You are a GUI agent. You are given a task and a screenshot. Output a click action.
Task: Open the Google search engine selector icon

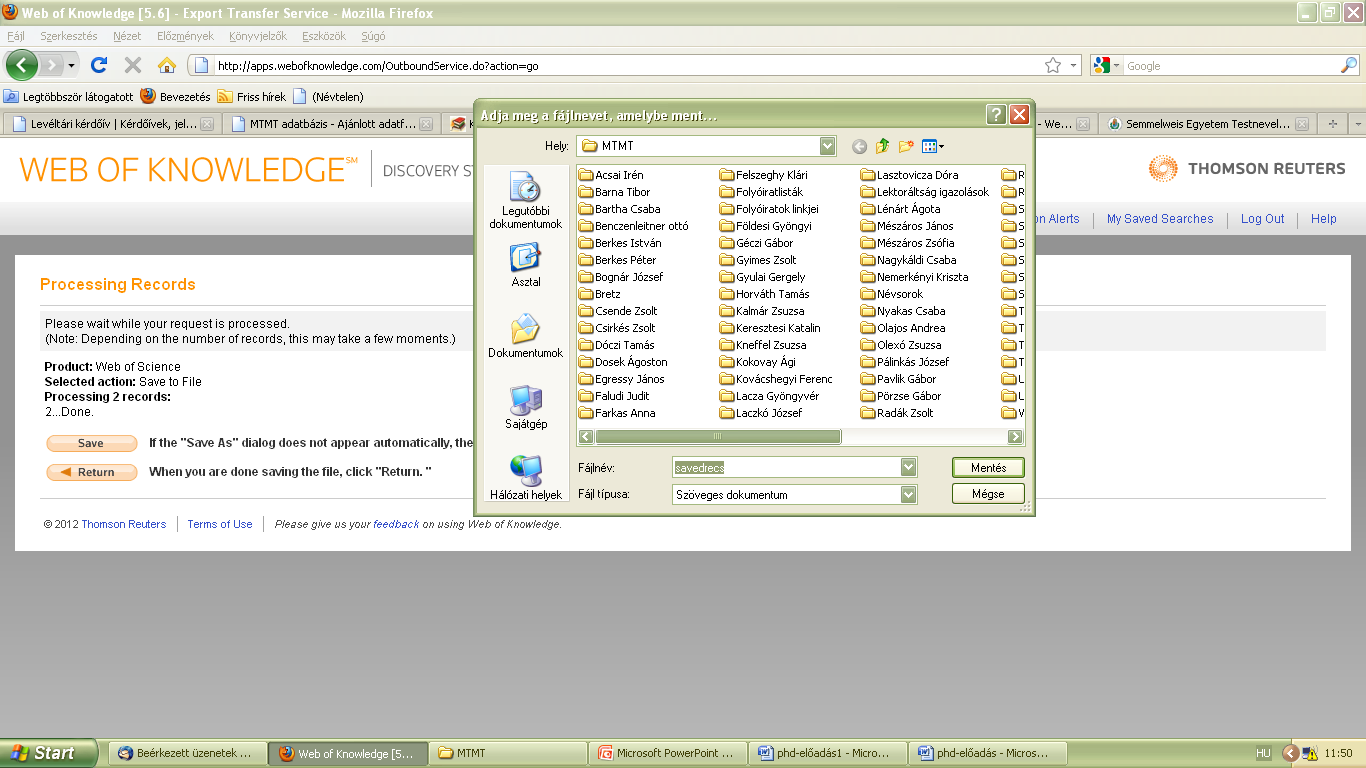pos(1106,65)
